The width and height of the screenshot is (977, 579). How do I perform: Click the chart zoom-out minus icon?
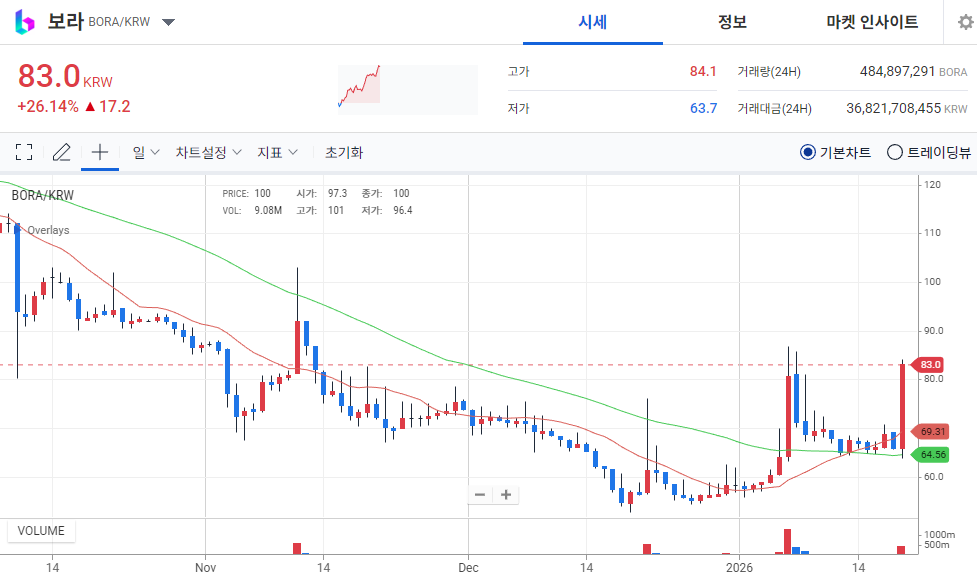(x=480, y=495)
